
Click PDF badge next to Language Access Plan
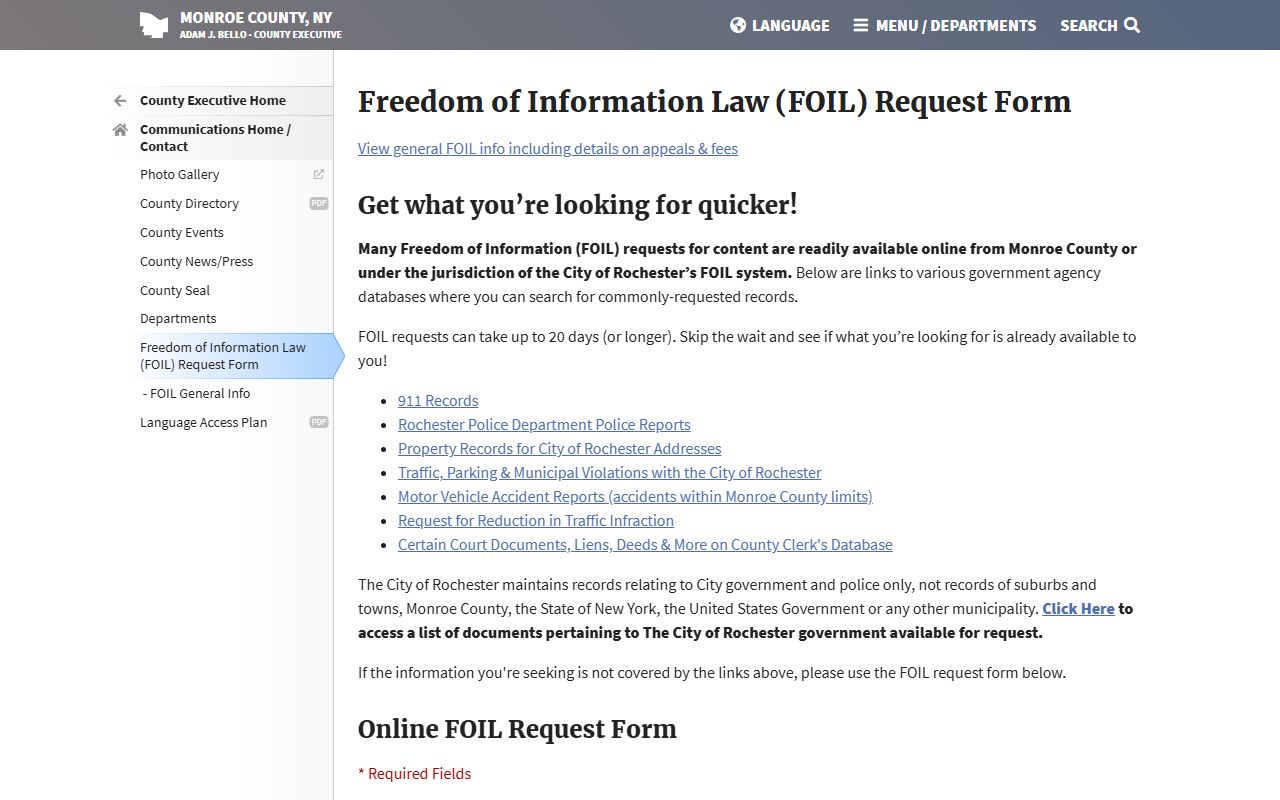point(318,422)
